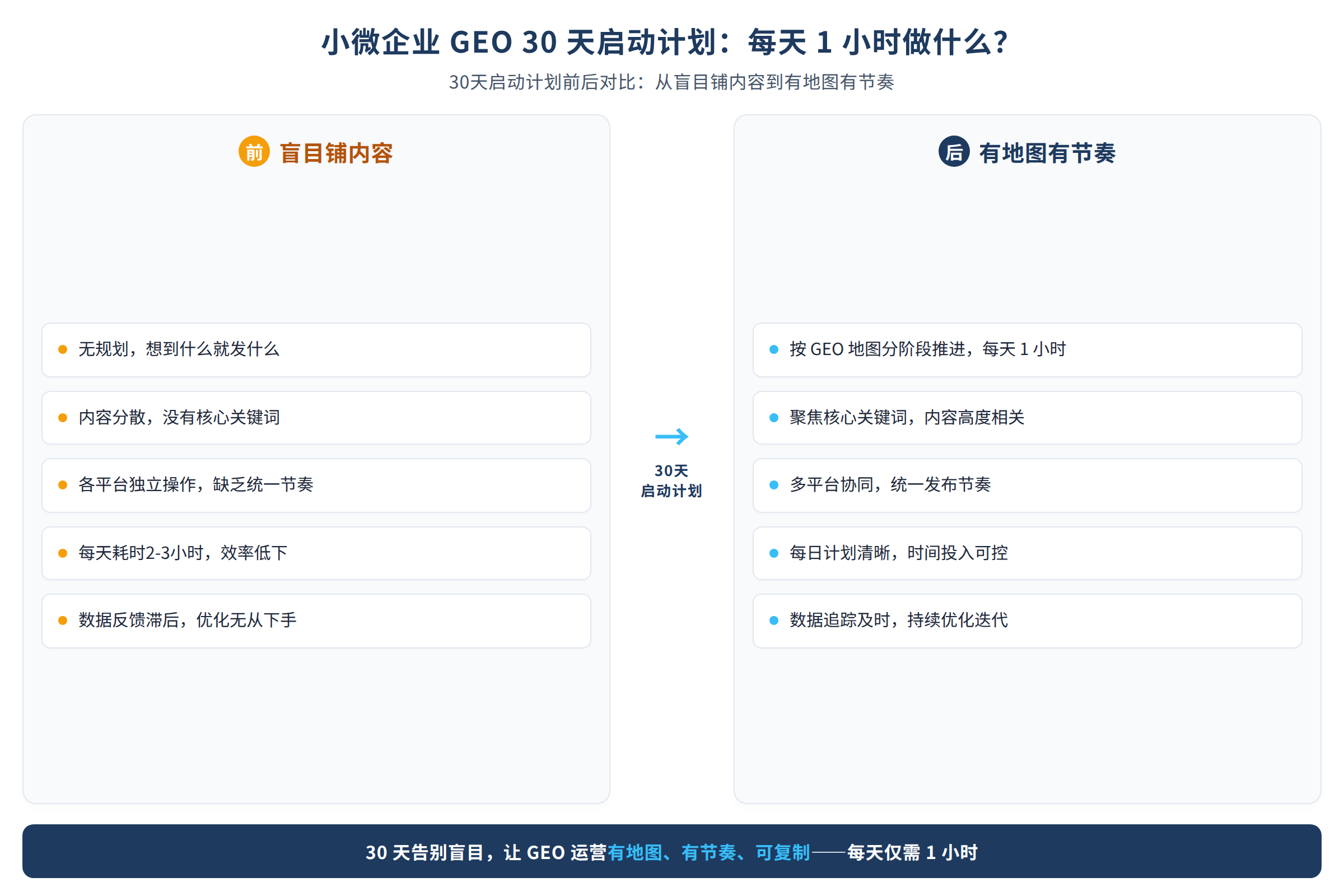
Task: Select the 无规划,想到什么就发什么 card
Action: pos(316,349)
